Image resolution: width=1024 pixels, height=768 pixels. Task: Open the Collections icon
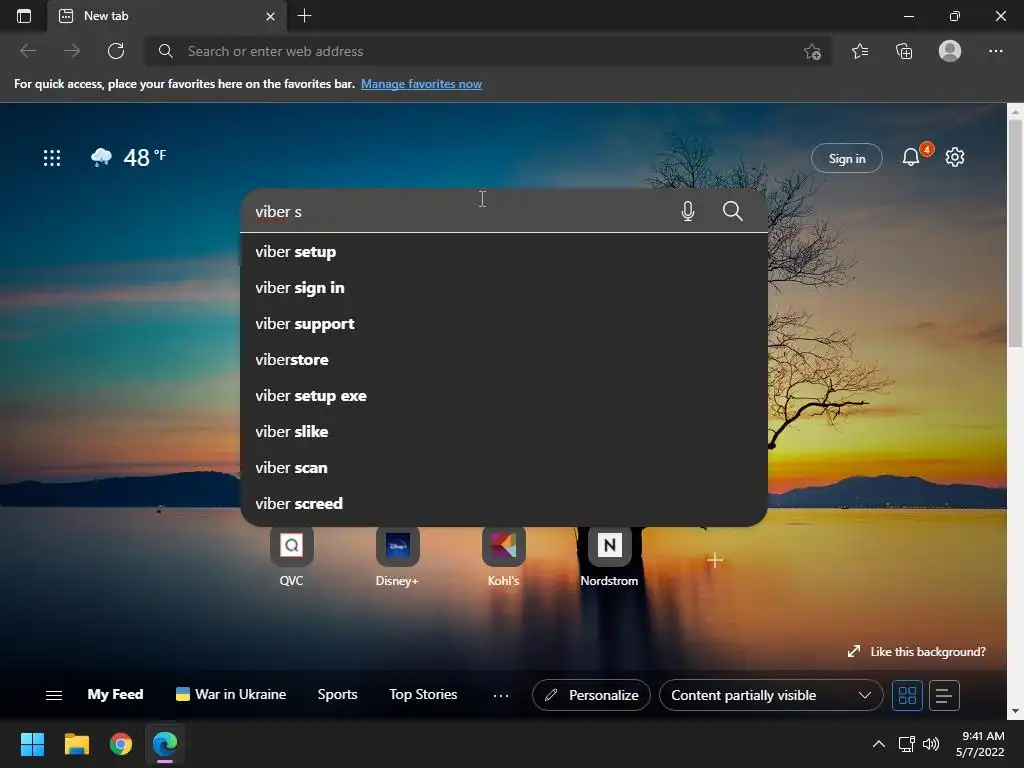pos(904,51)
